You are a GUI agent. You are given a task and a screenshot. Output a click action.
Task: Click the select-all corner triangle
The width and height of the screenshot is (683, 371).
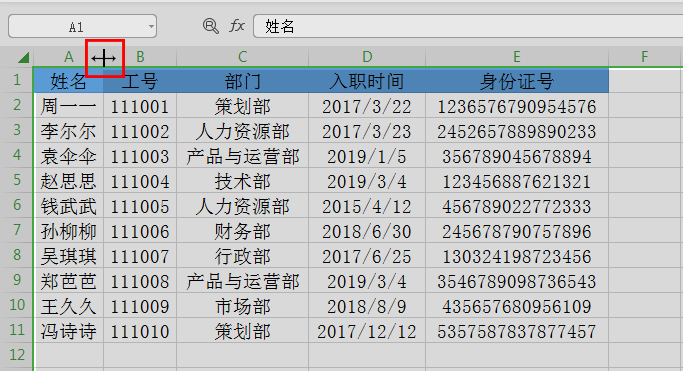pos(24,57)
